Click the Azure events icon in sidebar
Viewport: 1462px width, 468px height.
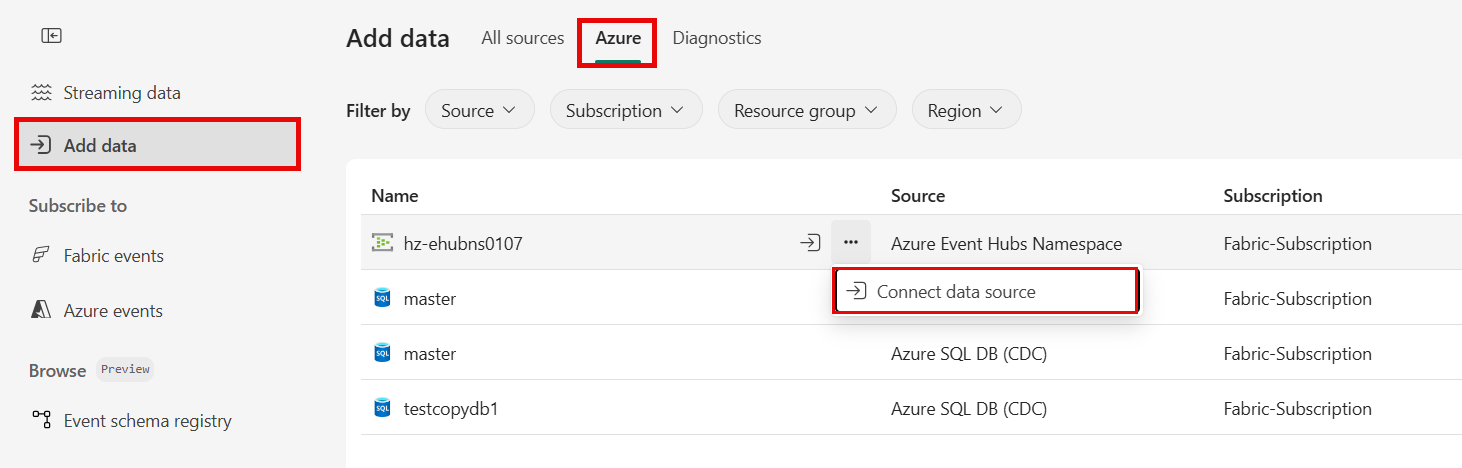click(41, 310)
